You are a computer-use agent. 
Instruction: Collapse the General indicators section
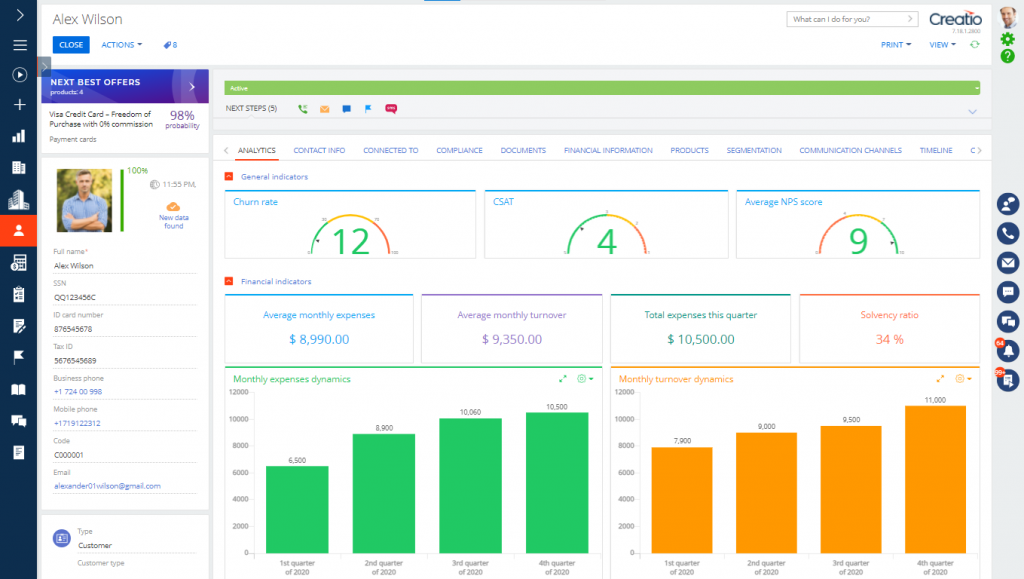[228, 177]
